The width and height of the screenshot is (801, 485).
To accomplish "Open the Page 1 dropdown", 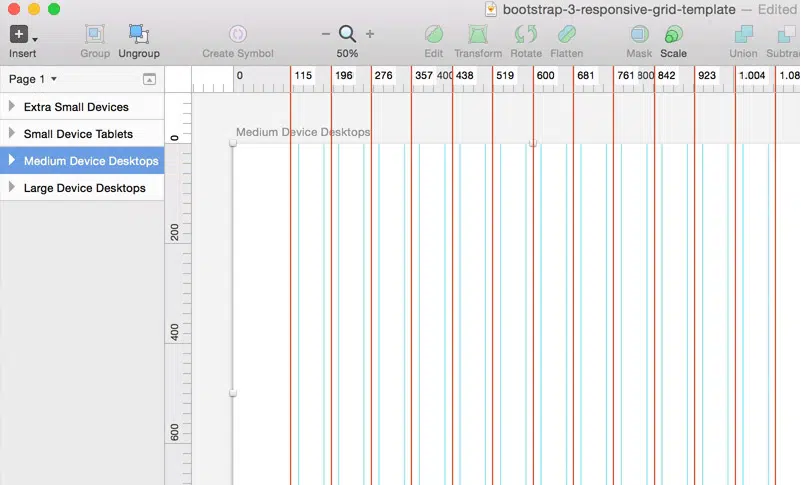I will pyautogui.click(x=33, y=79).
